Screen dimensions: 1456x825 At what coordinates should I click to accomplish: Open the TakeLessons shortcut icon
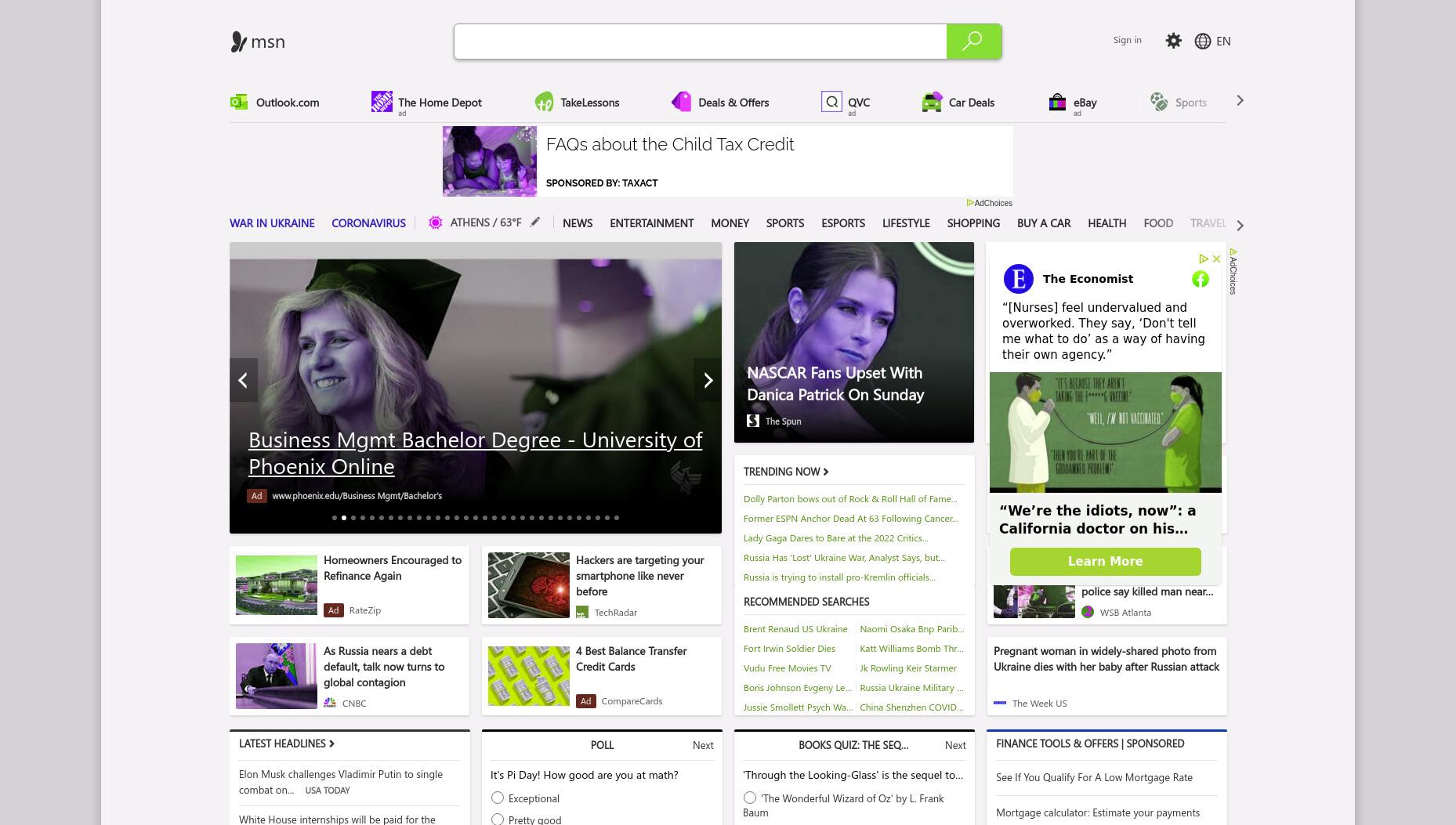pos(544,102)
